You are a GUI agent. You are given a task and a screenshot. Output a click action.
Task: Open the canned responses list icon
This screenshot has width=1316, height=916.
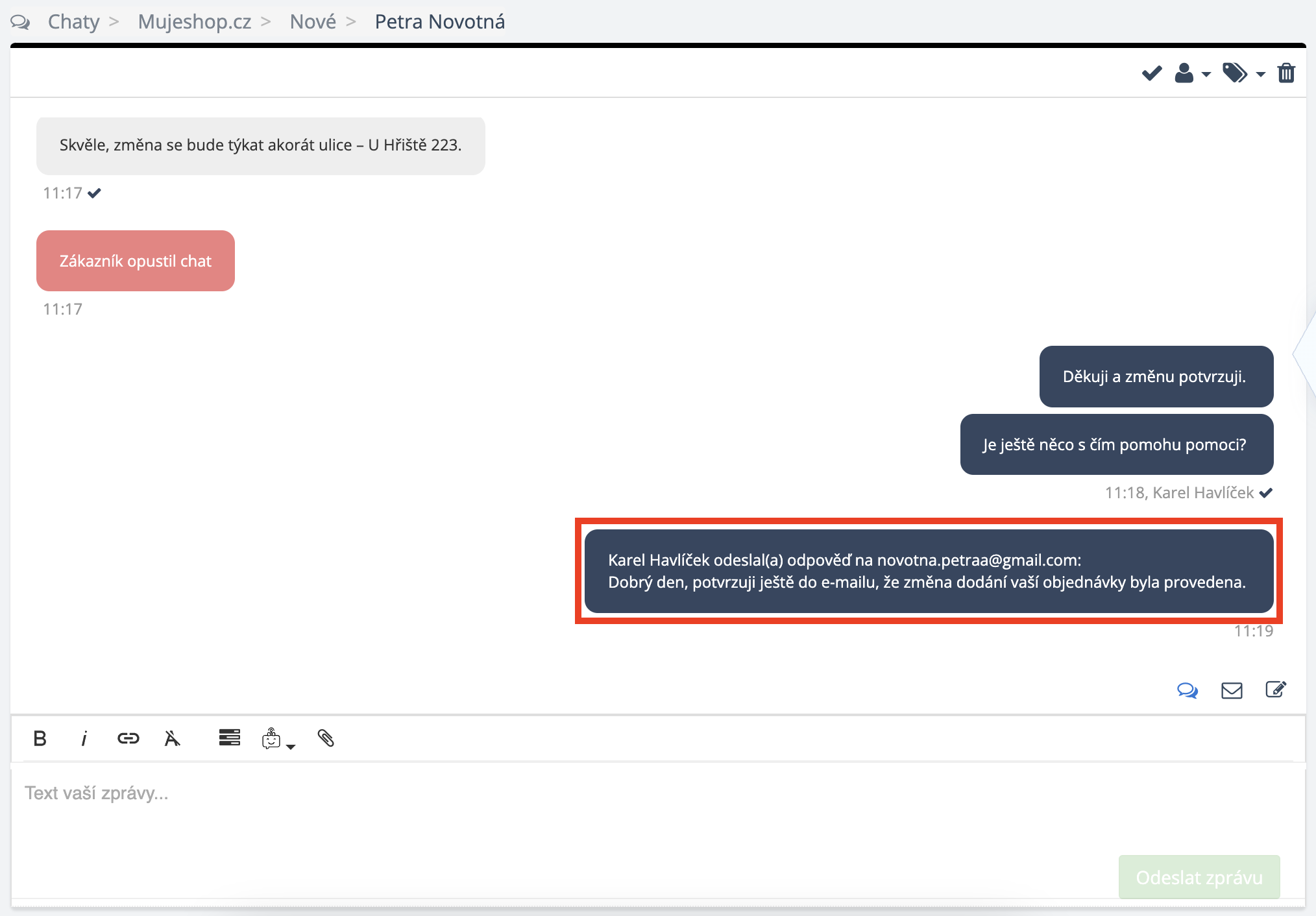[229, 738]
